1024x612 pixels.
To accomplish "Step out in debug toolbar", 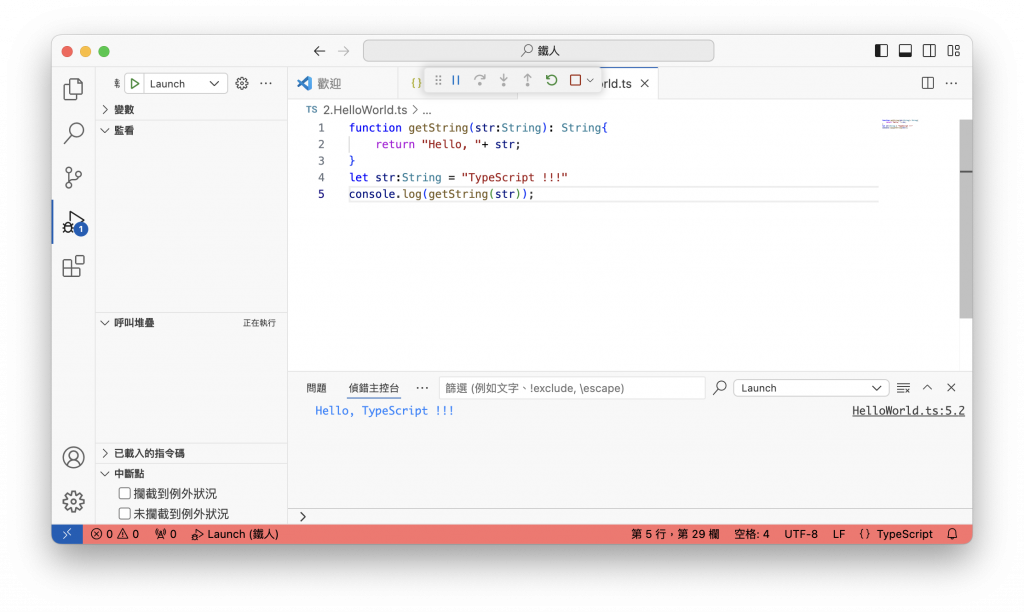I will (x=527, y=80).
